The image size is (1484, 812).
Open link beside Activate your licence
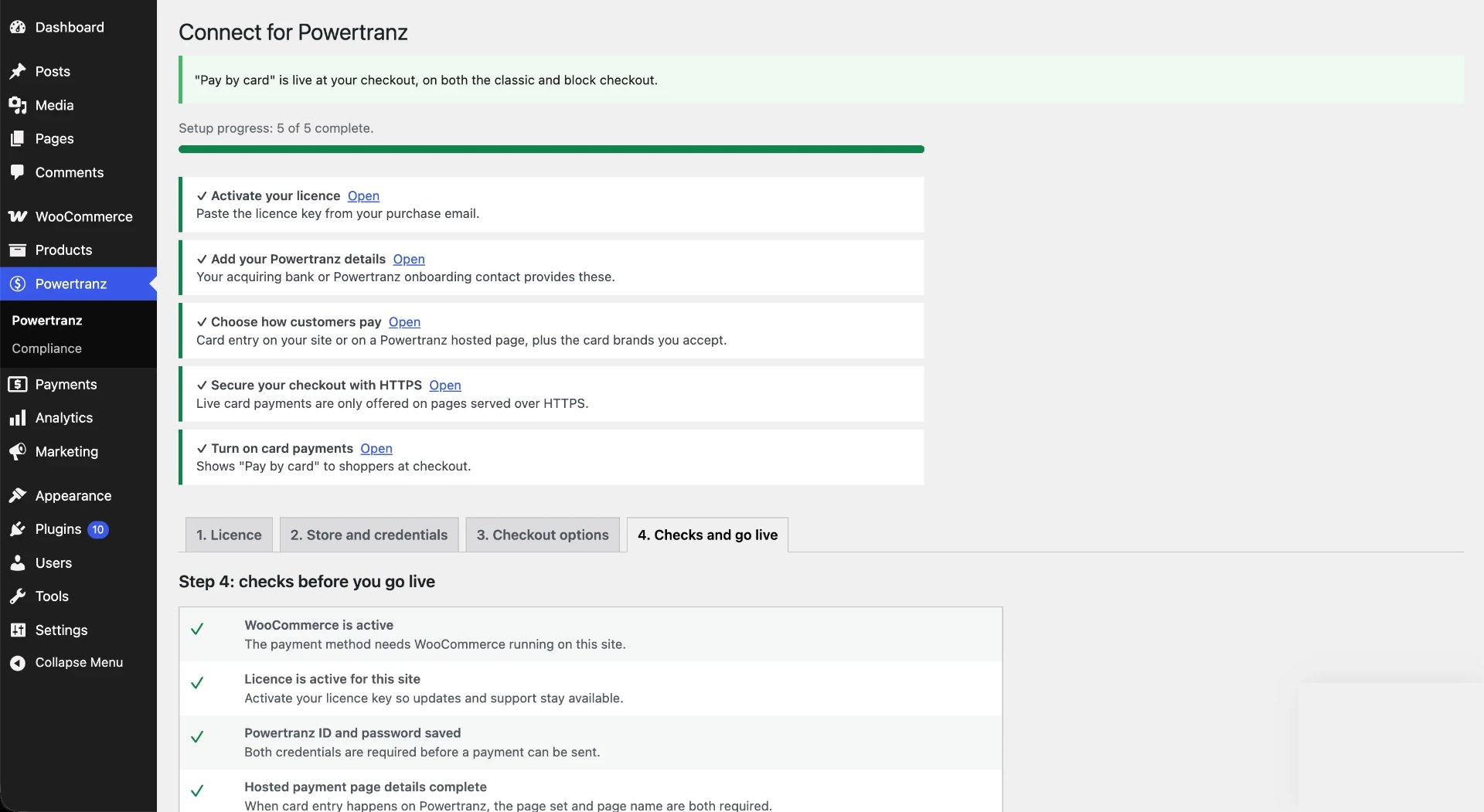(x=363, y=195)
